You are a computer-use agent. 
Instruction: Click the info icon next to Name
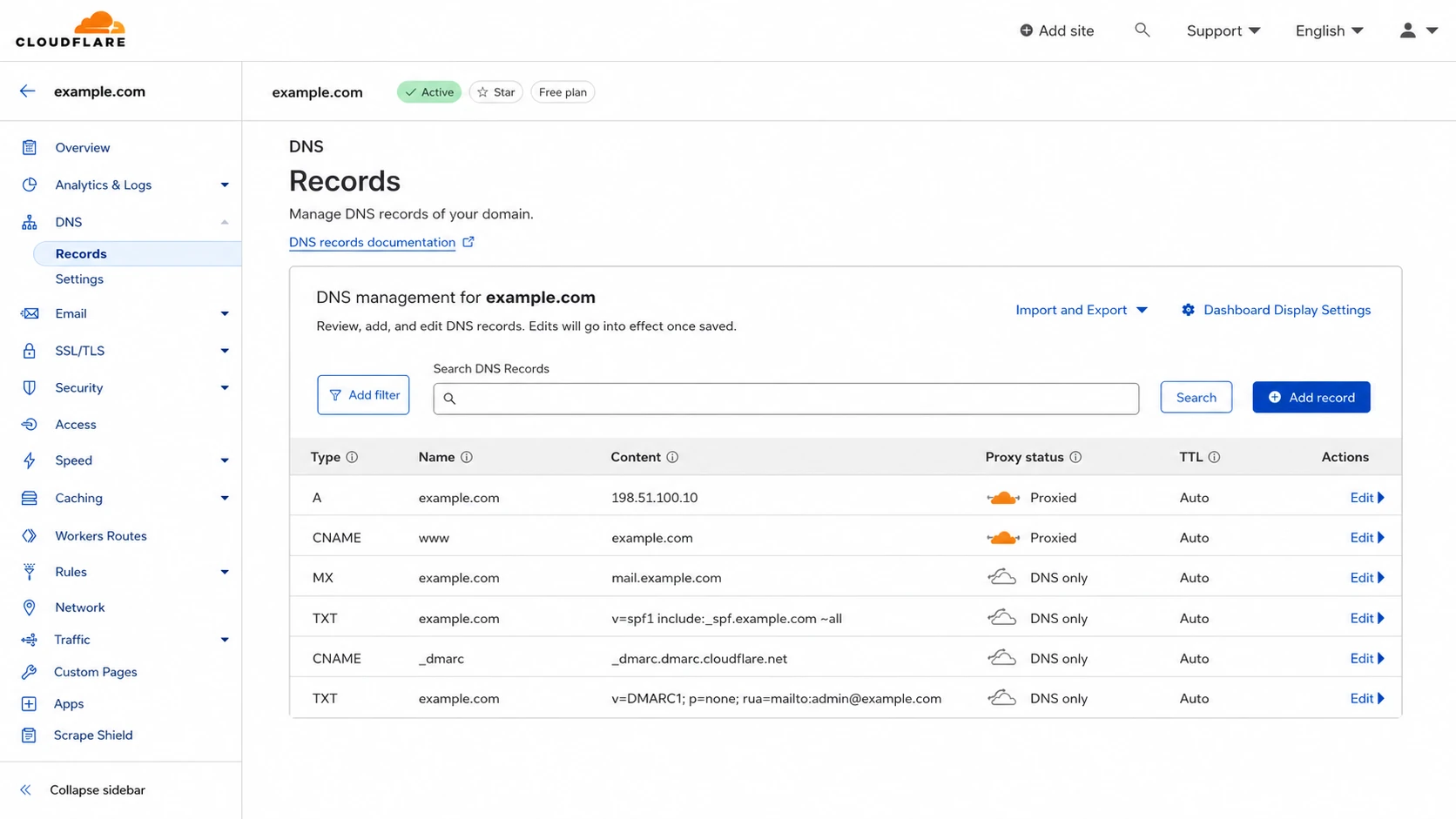click(467, 457)
